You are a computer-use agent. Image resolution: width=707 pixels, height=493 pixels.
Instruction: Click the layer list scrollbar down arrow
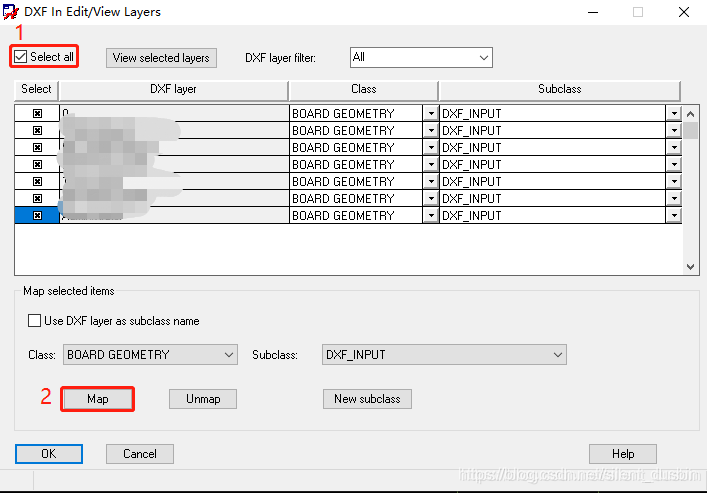(x=690, y=267)
